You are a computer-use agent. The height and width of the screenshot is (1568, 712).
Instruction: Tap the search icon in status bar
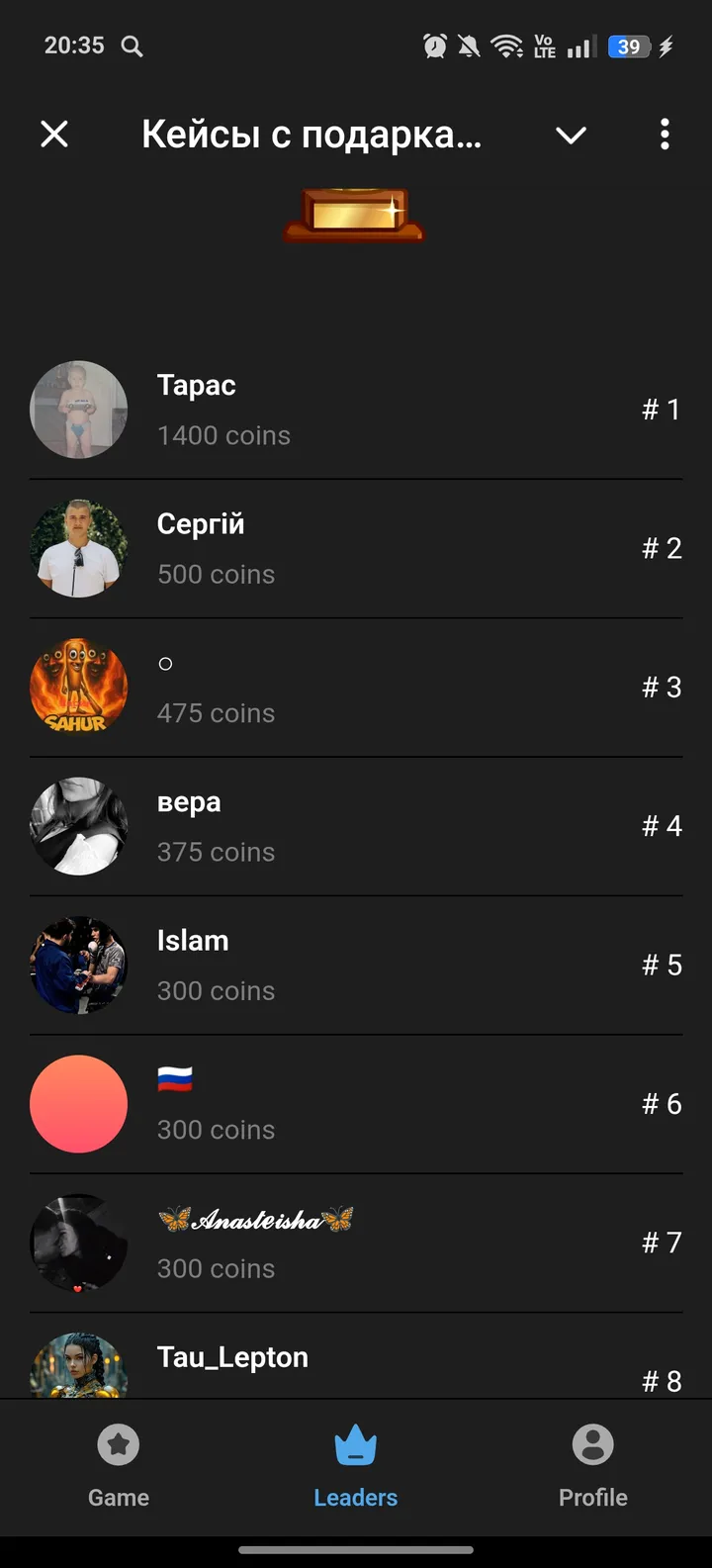tap(132, 46)
